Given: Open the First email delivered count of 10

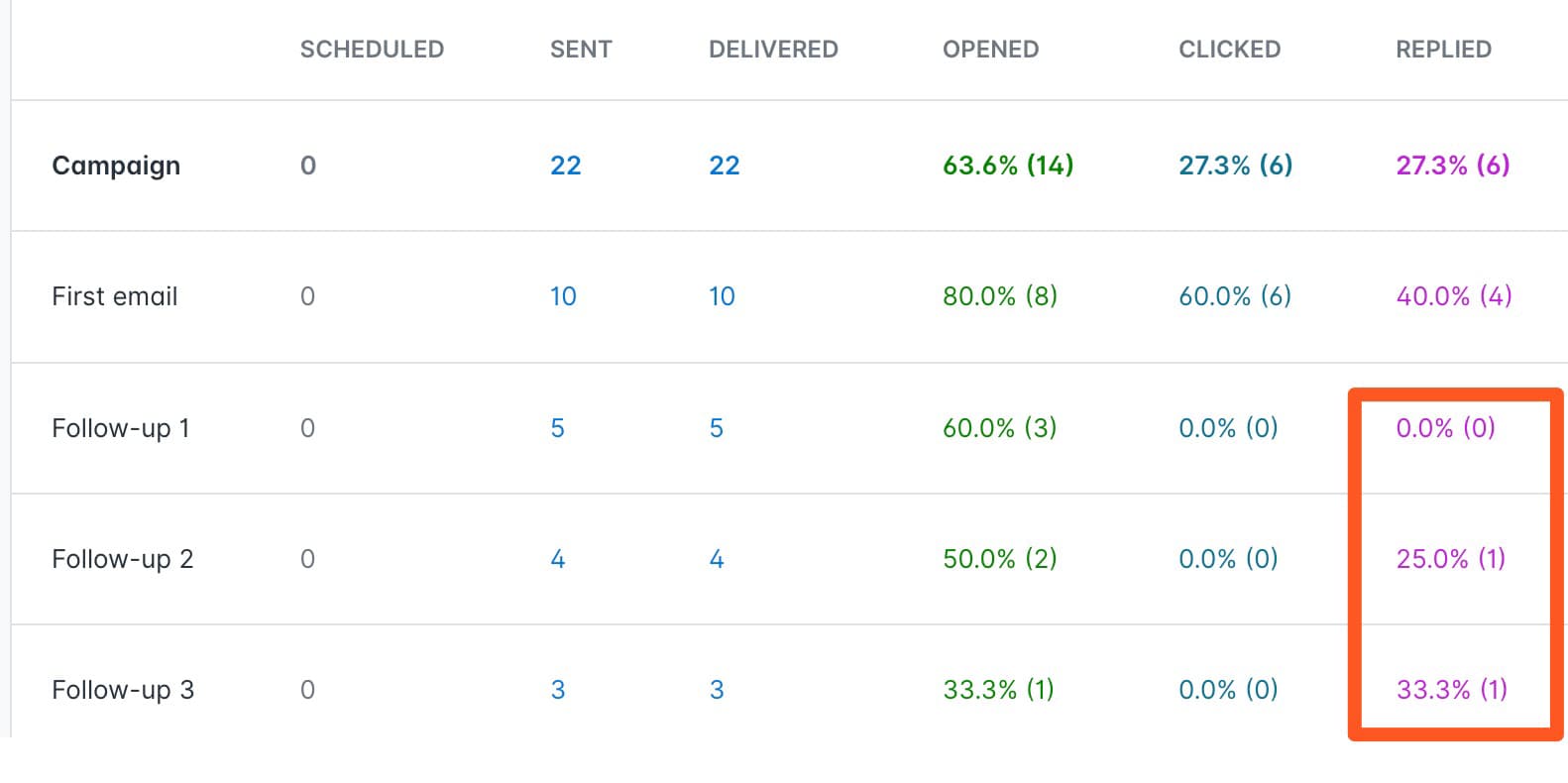Looking at the screenshot, I should (722, 296).
